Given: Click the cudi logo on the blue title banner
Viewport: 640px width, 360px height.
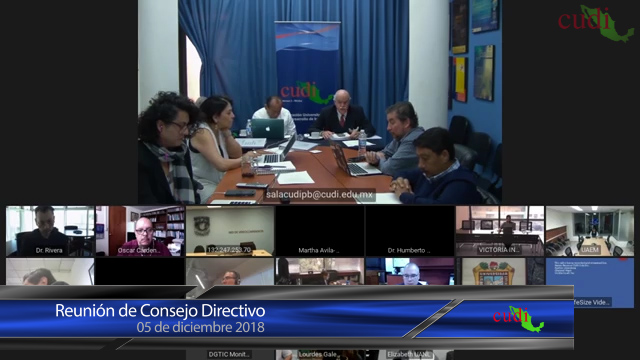Looking at the screenshot, I should click(x=518, y=319).
